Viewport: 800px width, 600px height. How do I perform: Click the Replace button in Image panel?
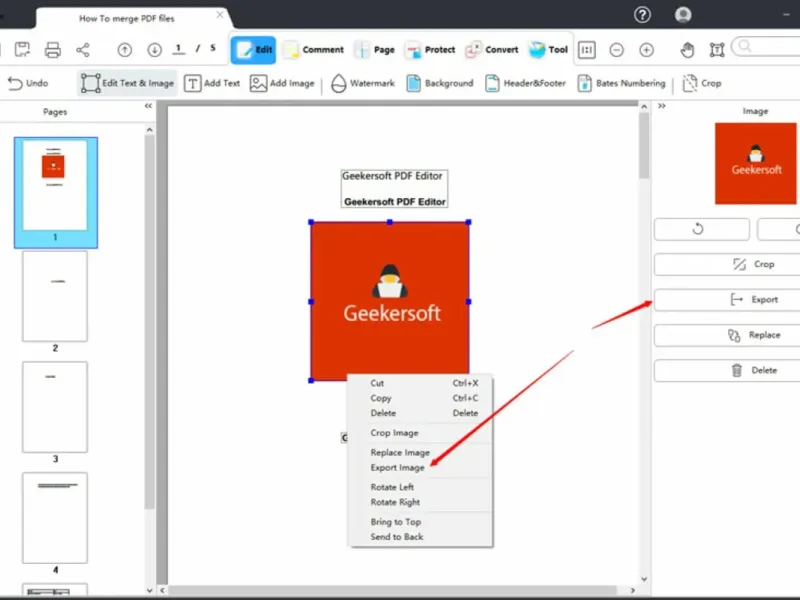pyautogui.click(x=728, y=335)
